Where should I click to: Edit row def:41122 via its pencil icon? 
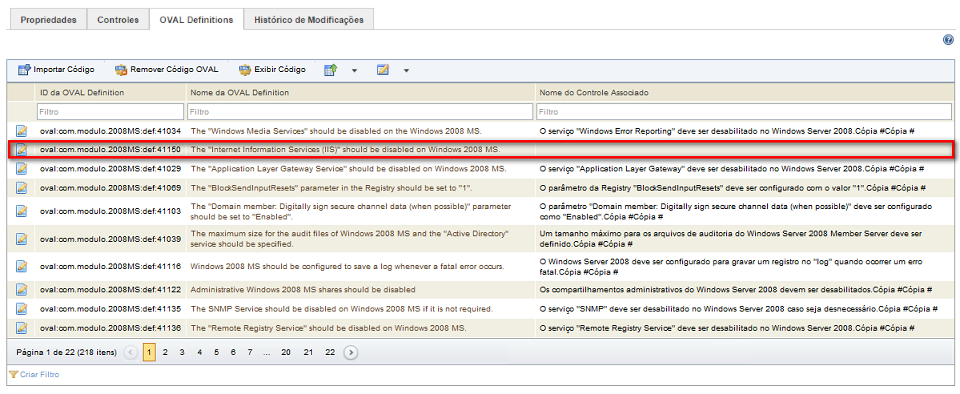coord(22,289)
